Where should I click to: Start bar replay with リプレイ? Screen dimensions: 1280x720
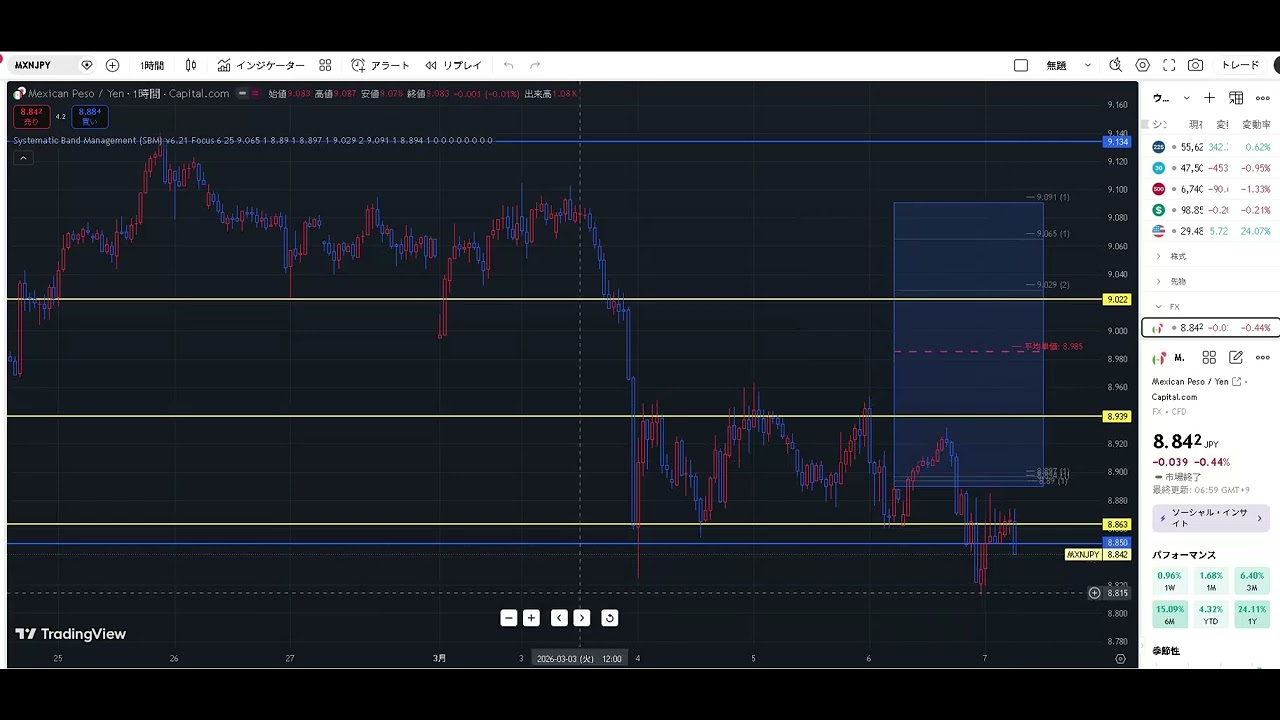(453, 65)
